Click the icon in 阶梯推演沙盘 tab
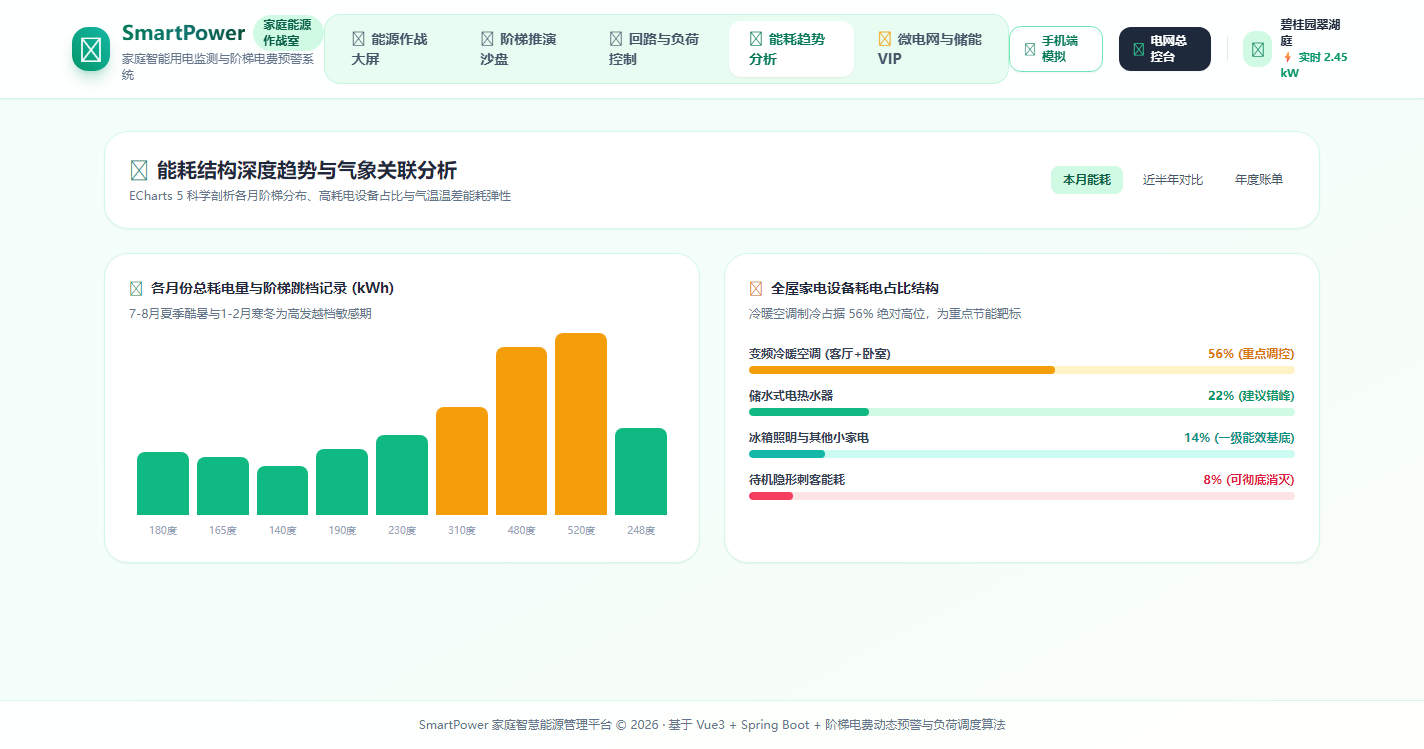 coord(488,39)
